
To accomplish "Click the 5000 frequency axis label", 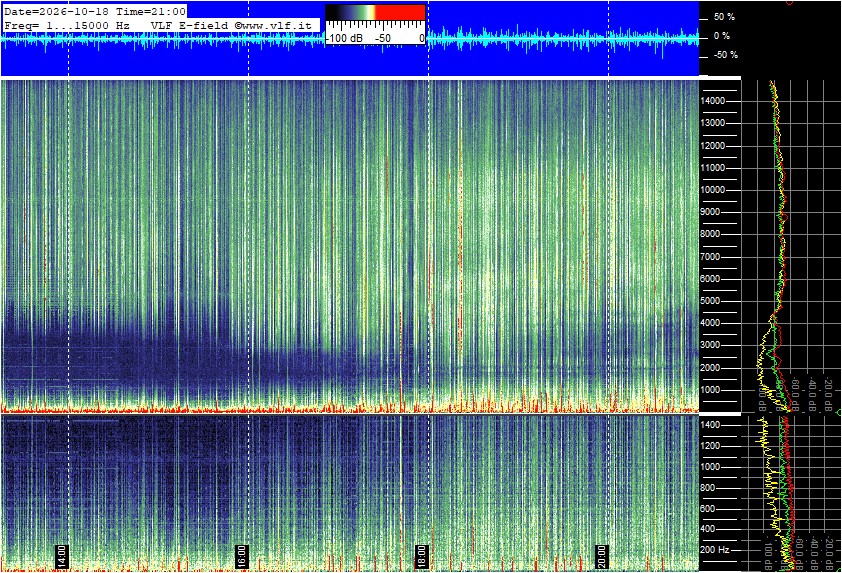I will pyautogui.click(x=712, y=301).
